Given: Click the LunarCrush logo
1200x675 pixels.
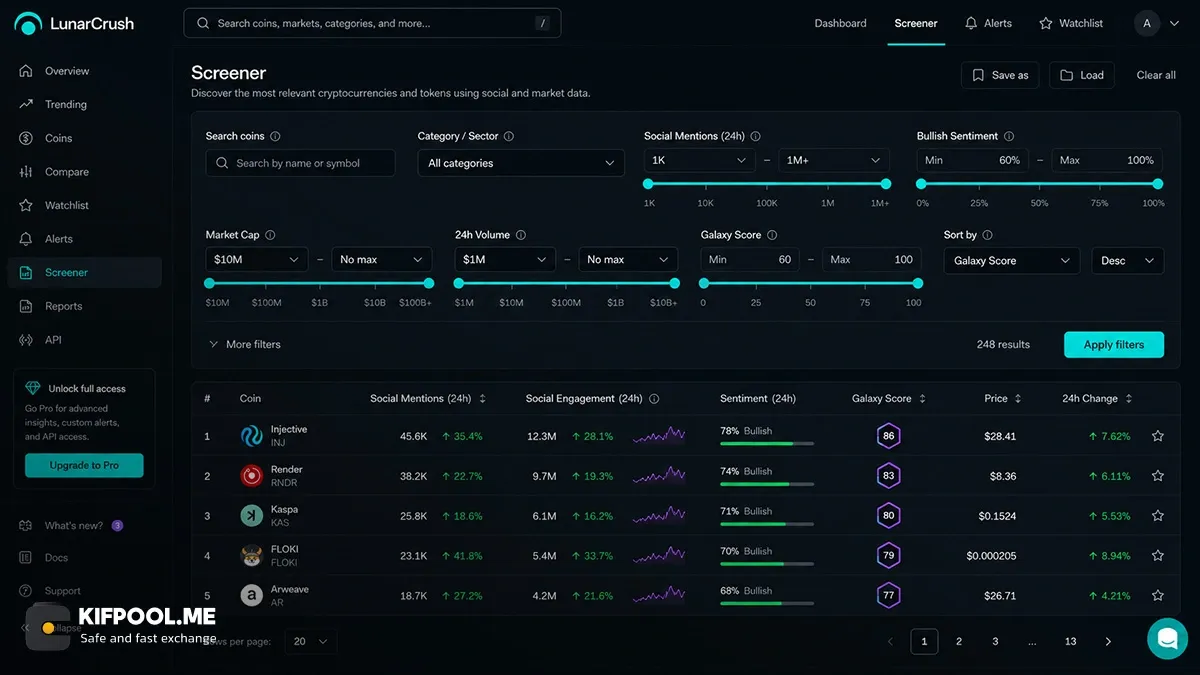Looking at the screenshot, I should 74,23.
